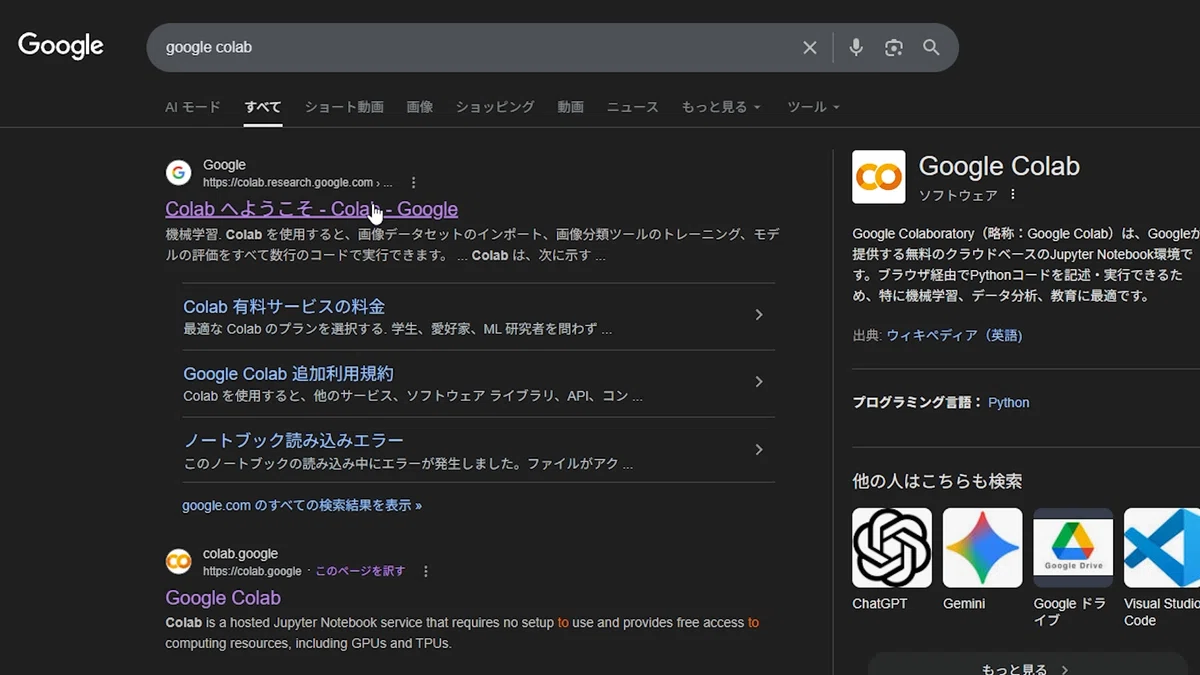Open the ショート動画 tab

344,107
